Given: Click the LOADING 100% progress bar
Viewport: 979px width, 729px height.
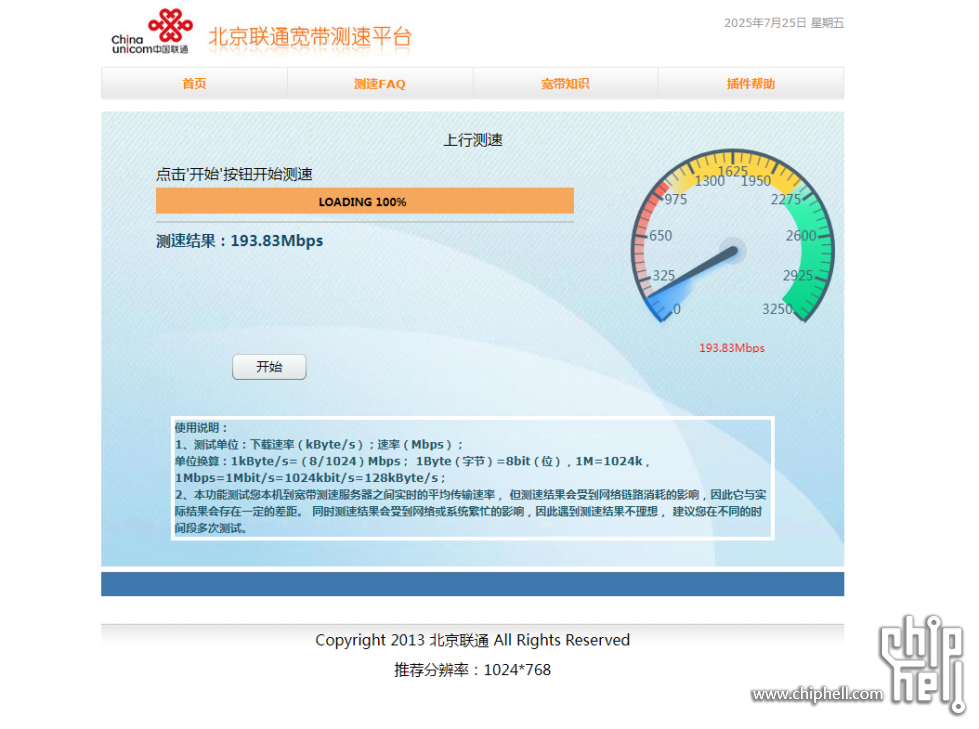Looking at the screenshot, I should (365, 202).
